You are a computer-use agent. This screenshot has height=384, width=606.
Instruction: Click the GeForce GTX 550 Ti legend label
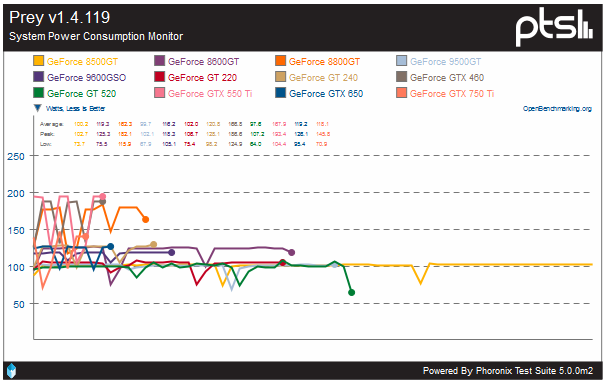(x=210, y=93)
